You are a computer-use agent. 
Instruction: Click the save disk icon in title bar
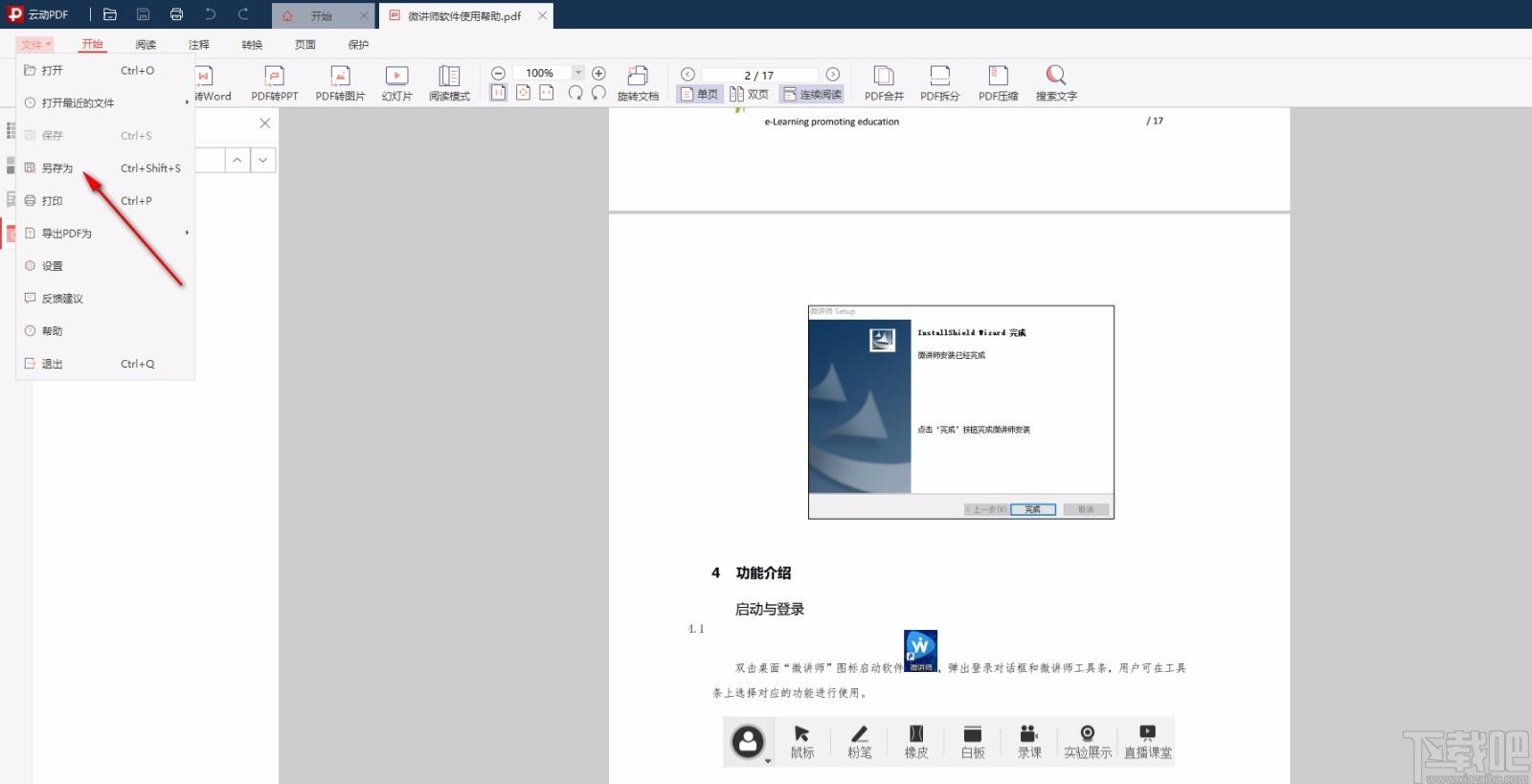(x=143, y=14)
